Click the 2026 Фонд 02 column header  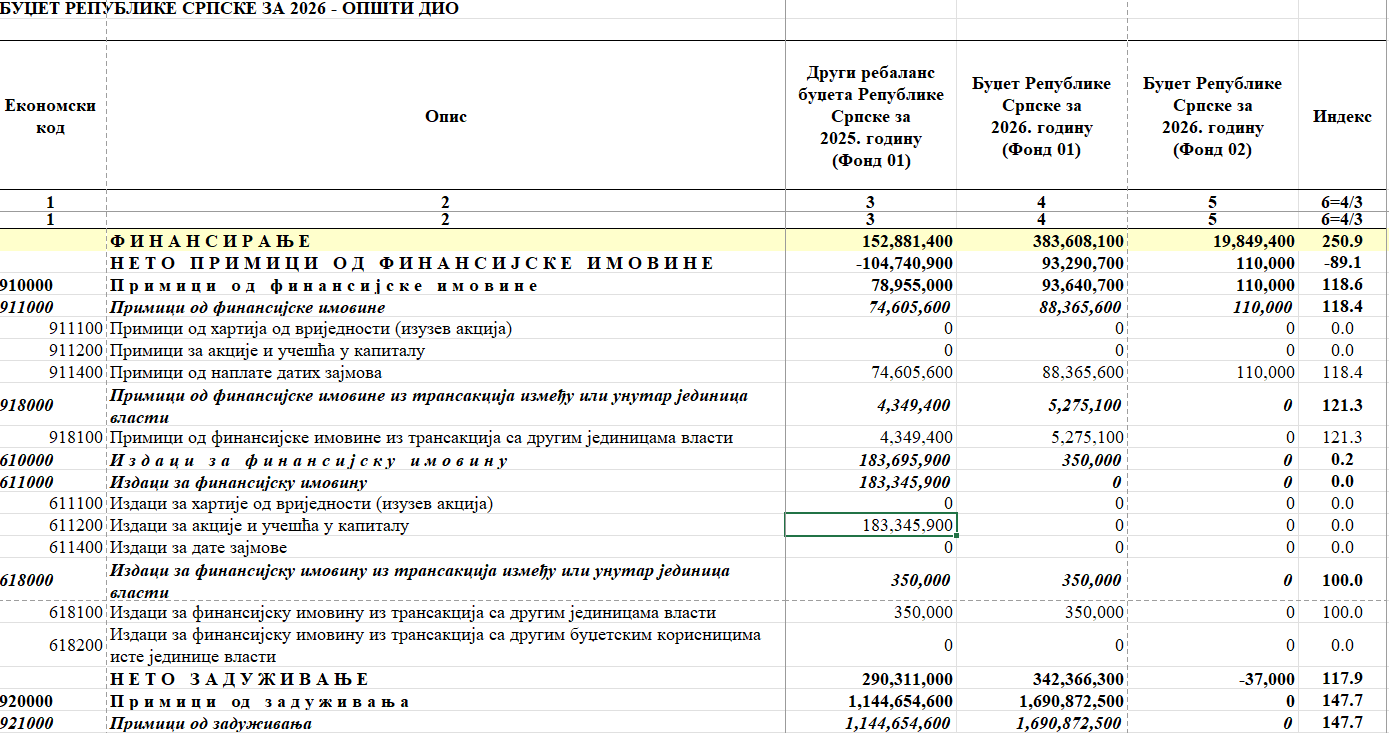[1212, 116]
